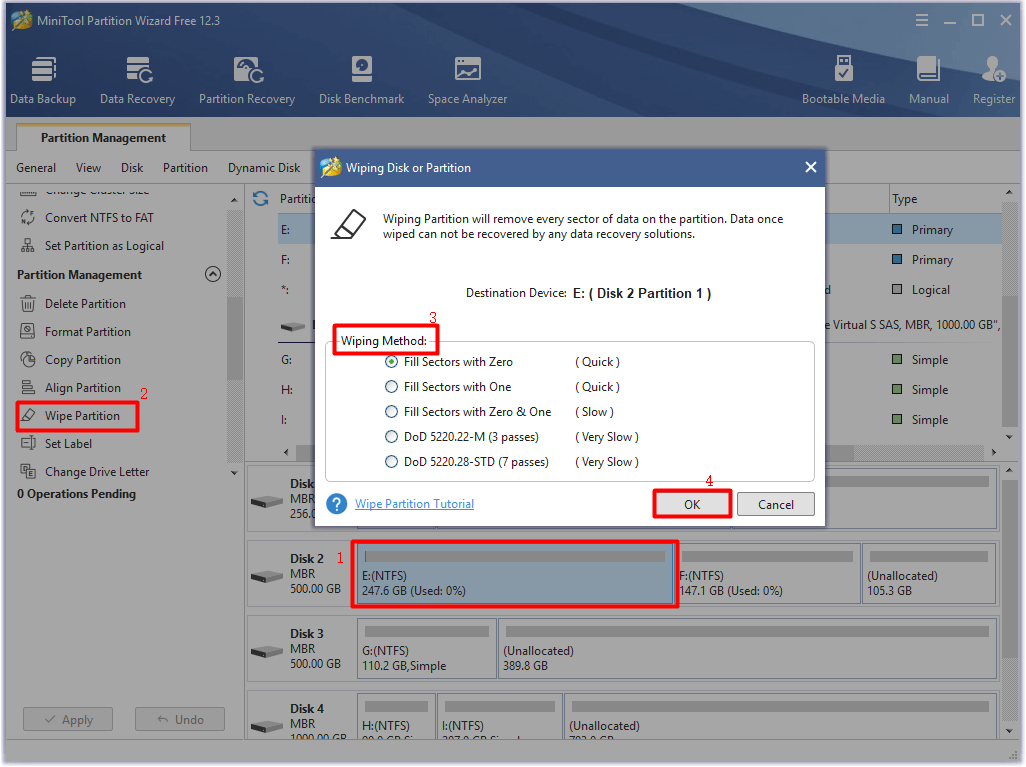Click the Register user icon

(993, 69)
